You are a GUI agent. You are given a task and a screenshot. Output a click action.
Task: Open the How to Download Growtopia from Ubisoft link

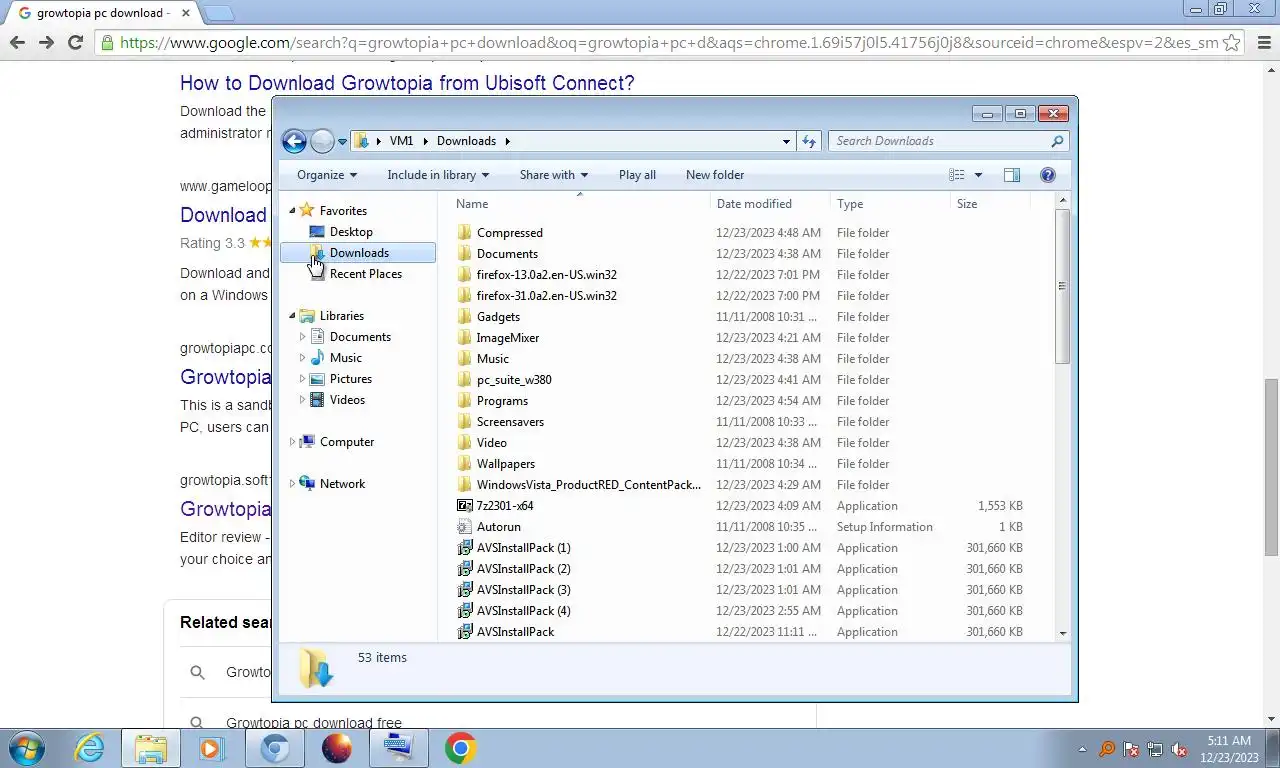pyautogui.click(x=407, y=83)
